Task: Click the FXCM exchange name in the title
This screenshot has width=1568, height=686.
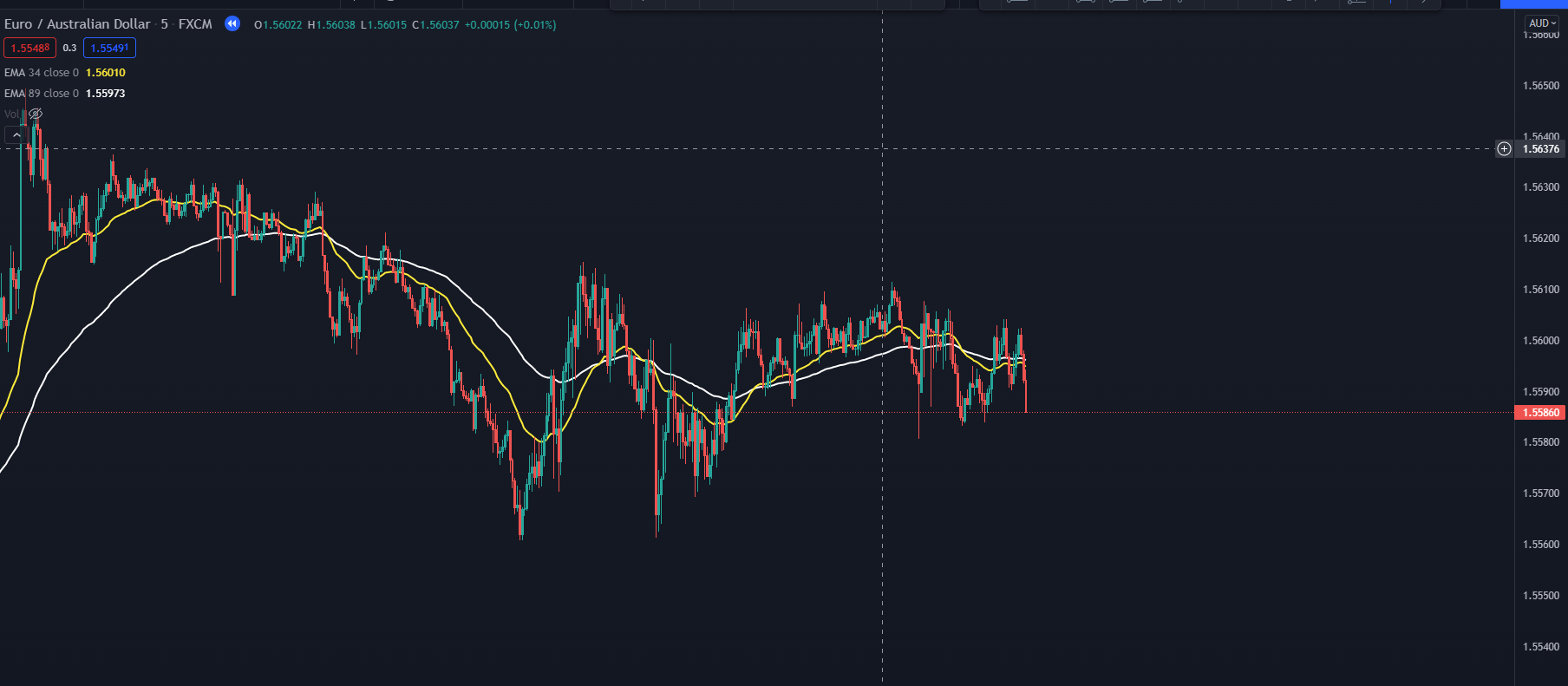Action: pyautogui.click(x=195, y=24)
